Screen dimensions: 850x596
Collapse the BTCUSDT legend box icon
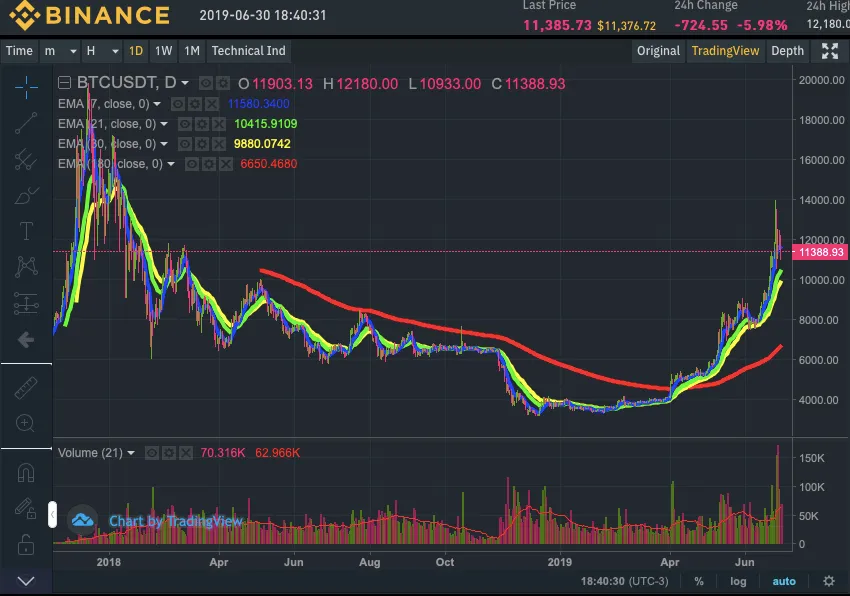pyautogui.click(x=65, y=82)
